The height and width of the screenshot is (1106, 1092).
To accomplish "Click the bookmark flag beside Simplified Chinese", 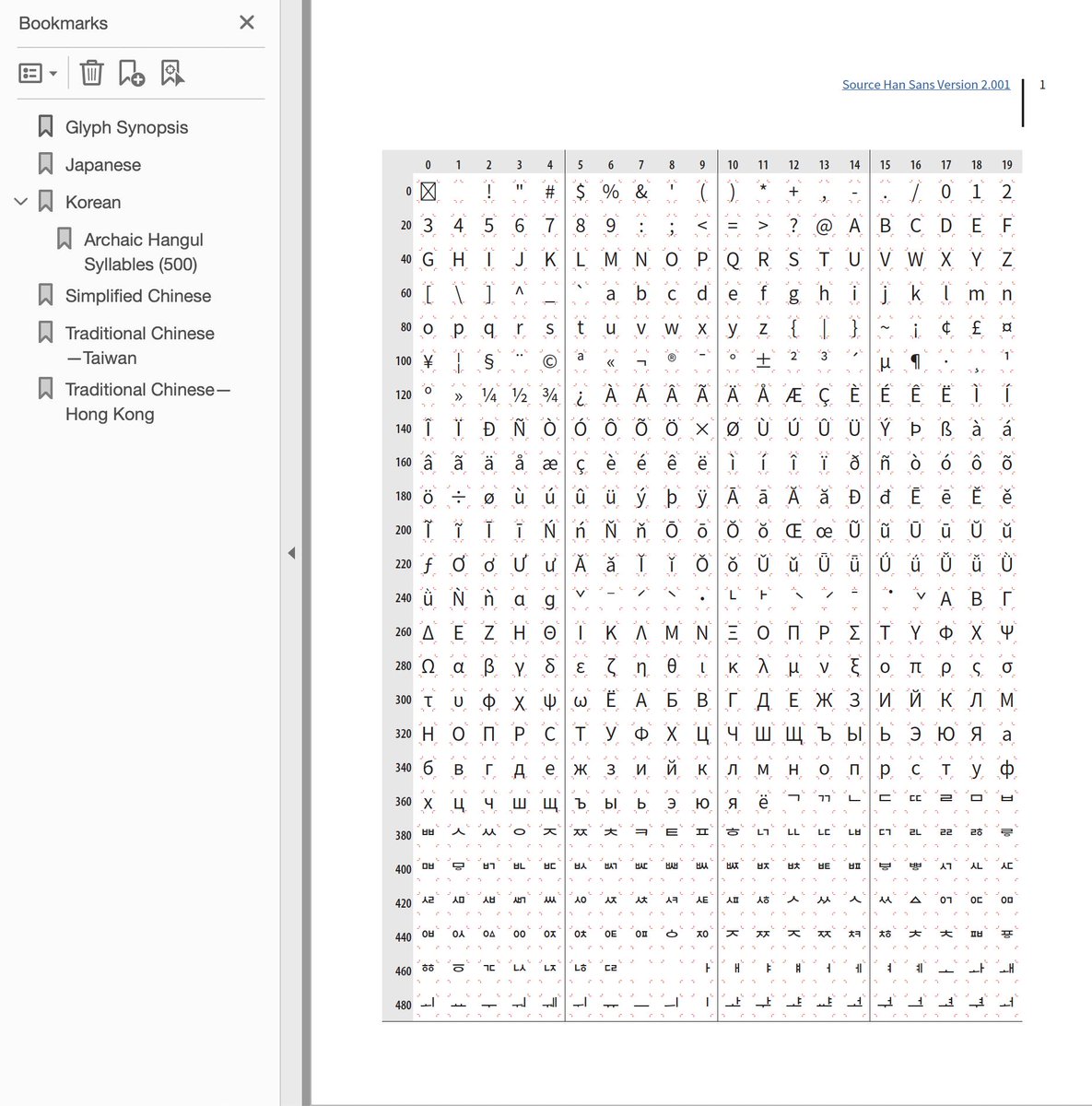I will pos(45,295).
